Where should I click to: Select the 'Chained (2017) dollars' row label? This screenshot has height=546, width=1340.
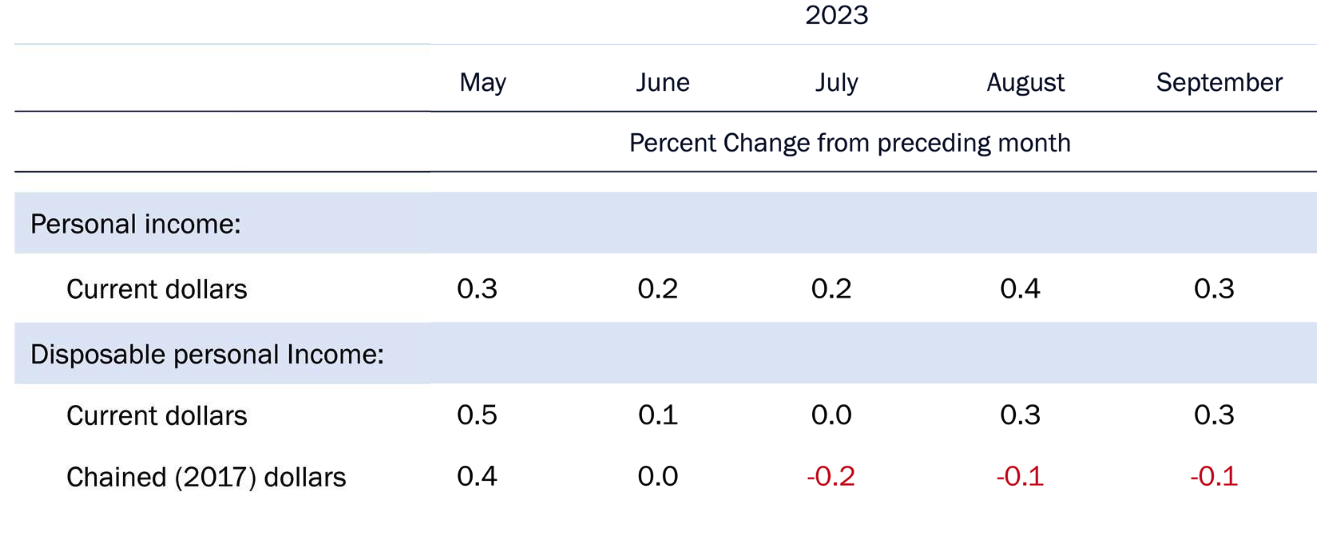point(206,477)
